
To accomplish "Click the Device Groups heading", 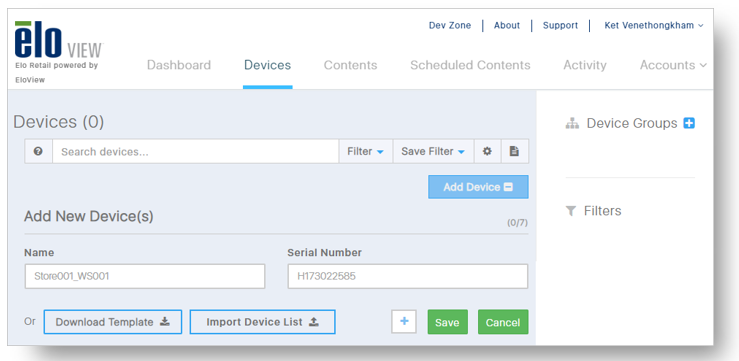I will pyautogui.click(x=632, y=123).
